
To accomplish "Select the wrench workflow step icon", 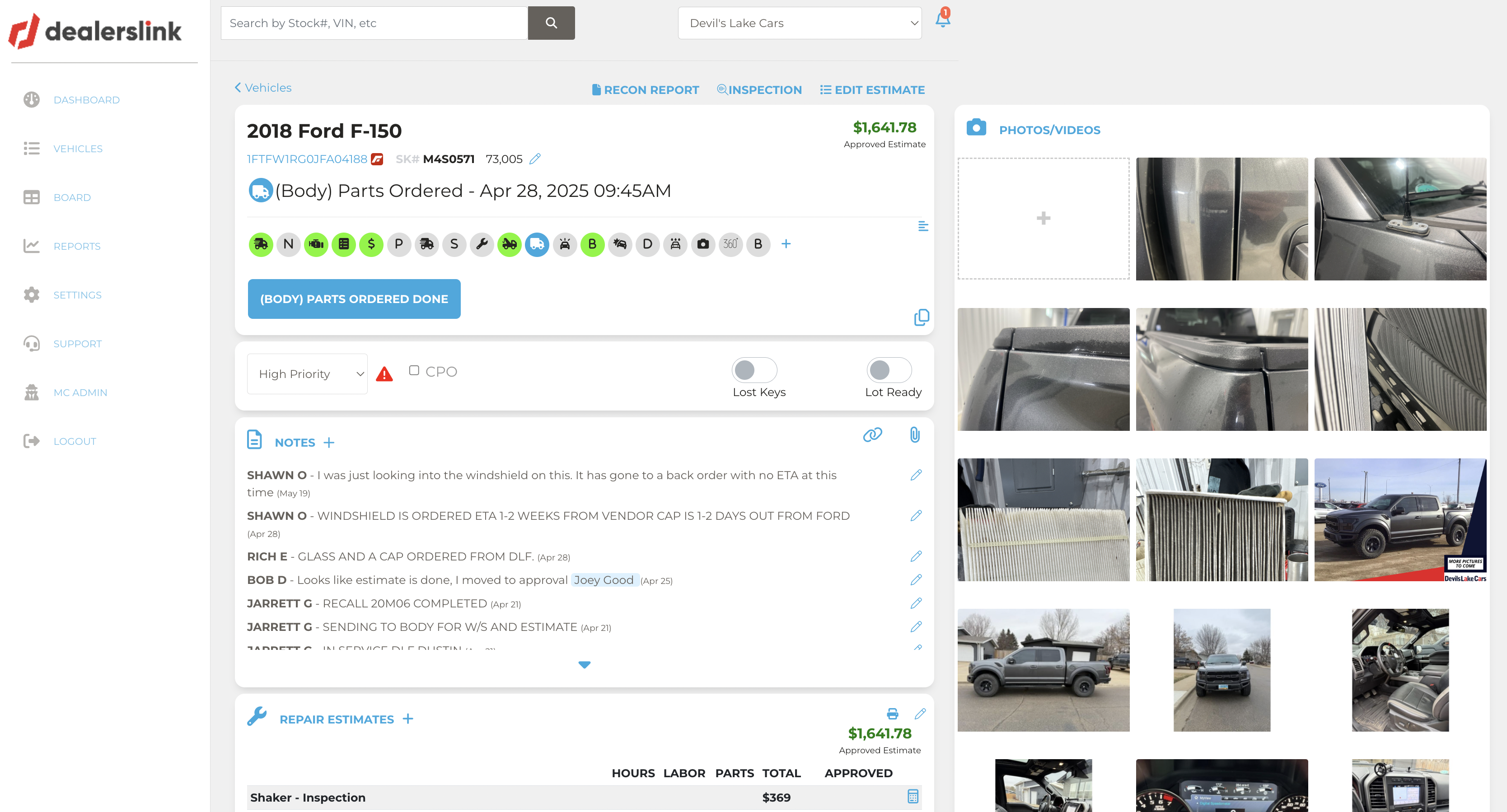I will coord(482,244).
